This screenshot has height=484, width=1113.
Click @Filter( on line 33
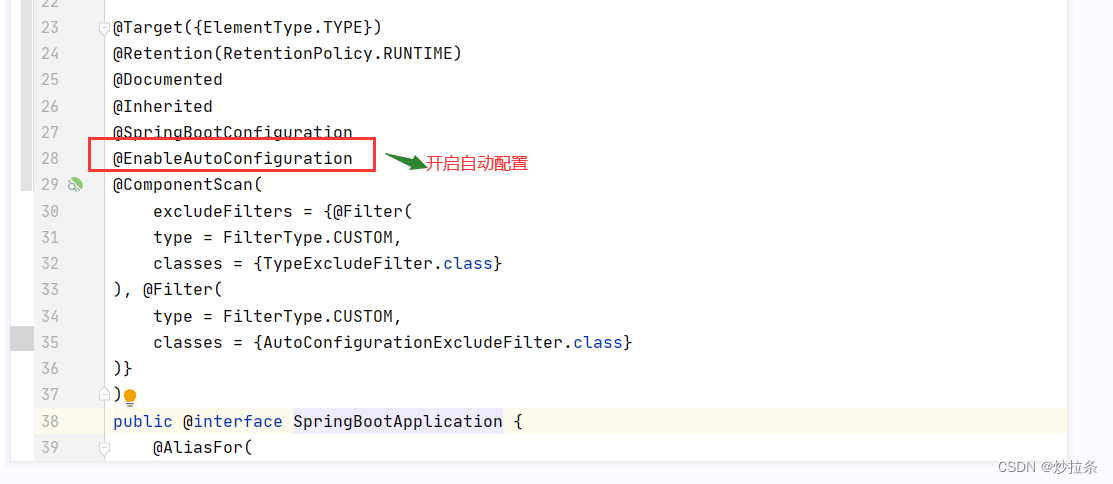pyautogui.click(x=182, y=290)
